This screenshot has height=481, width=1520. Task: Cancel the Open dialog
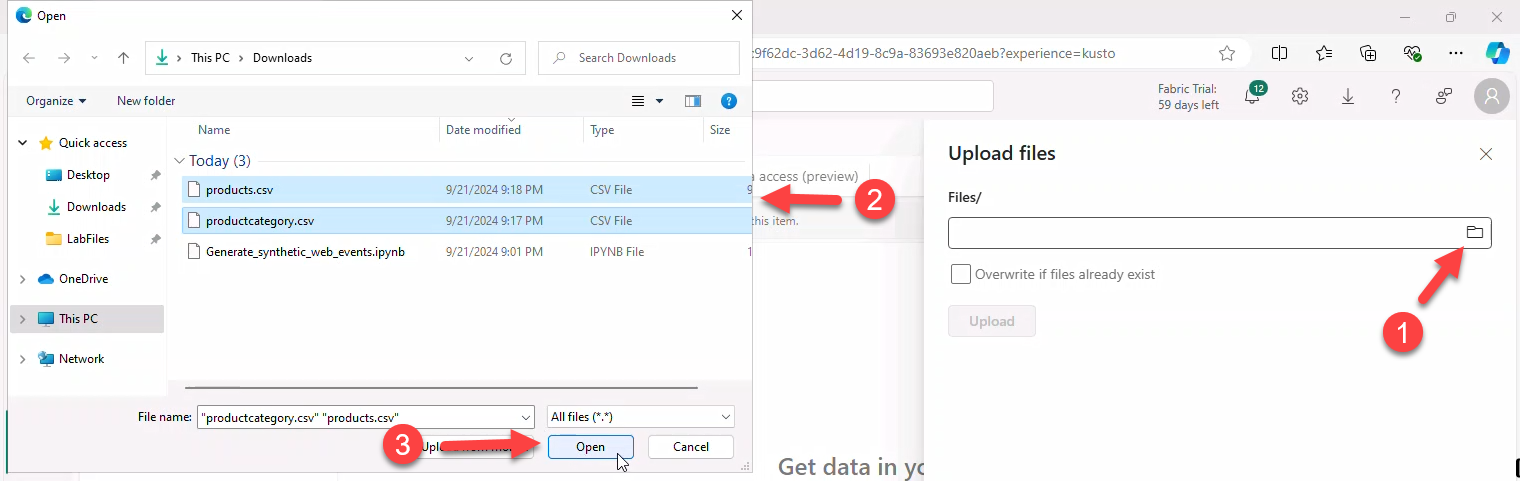pos(691,447)
